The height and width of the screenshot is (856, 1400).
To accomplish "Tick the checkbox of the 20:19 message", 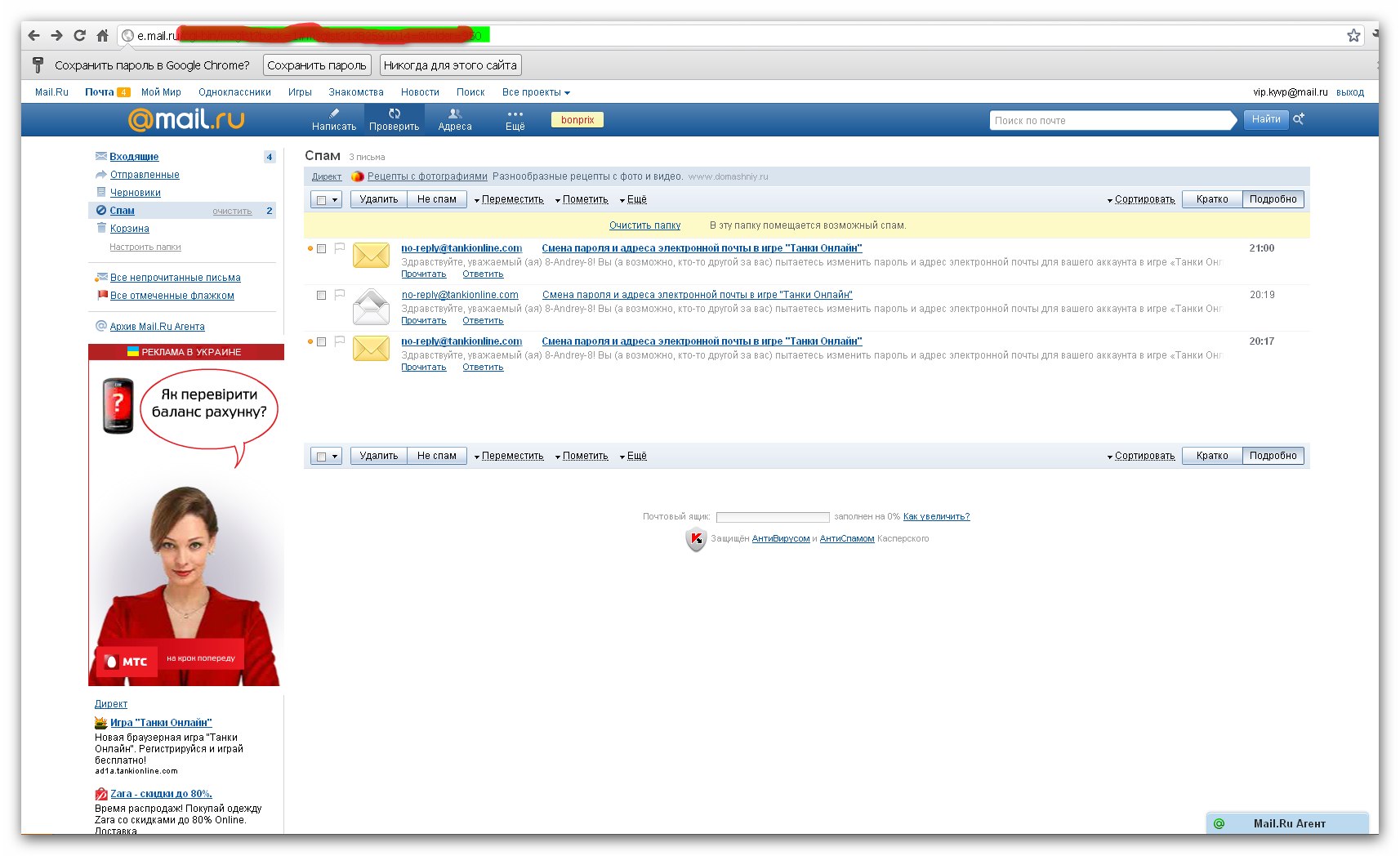I will pos(322,295).
